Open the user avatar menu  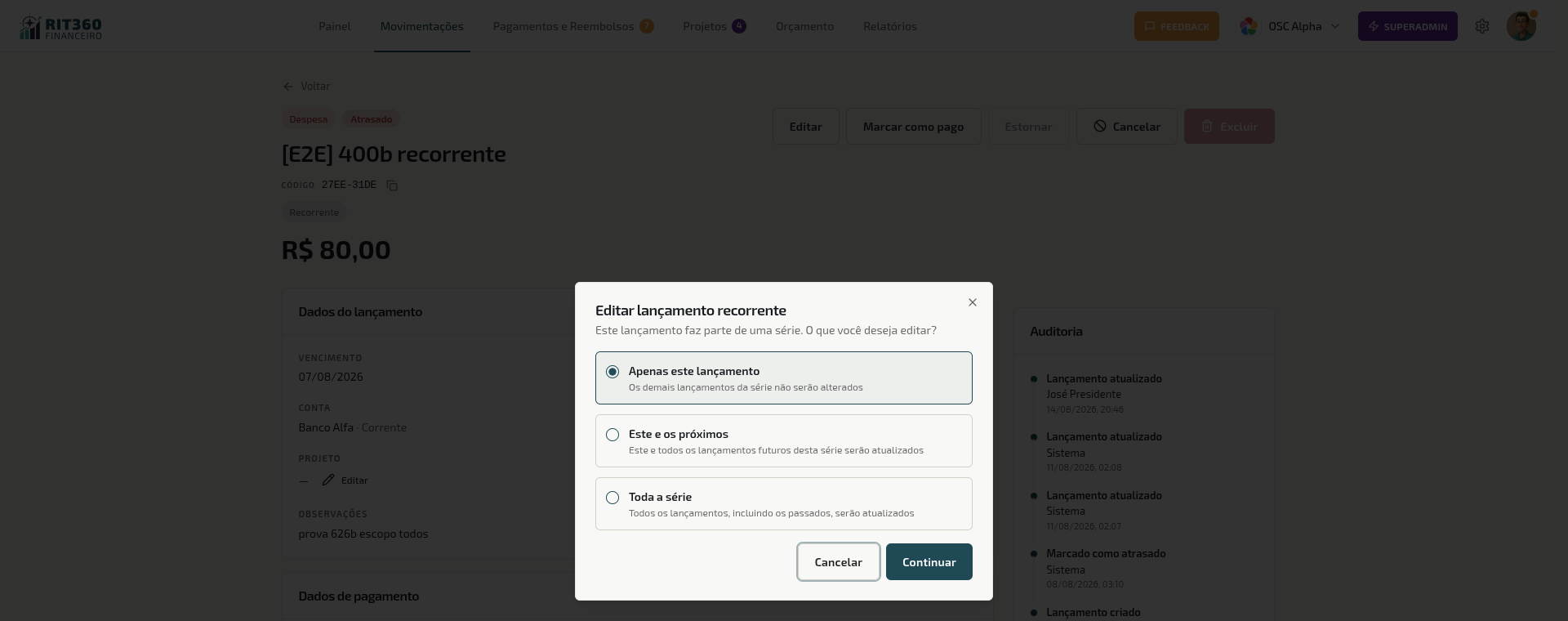[x=1521, y=26]
